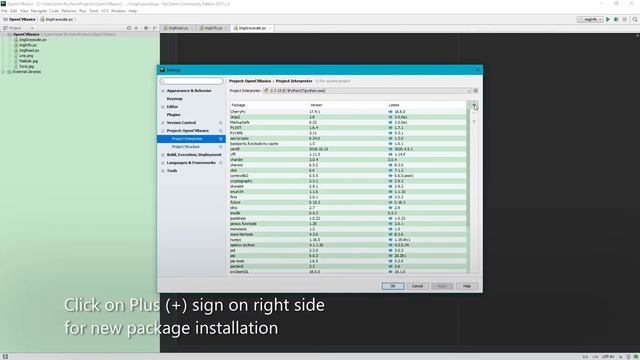Click the Run button in the PyCharm toolbar
Image resolution: width=640 pixels, height=360 pixels.
pos(608,19)
